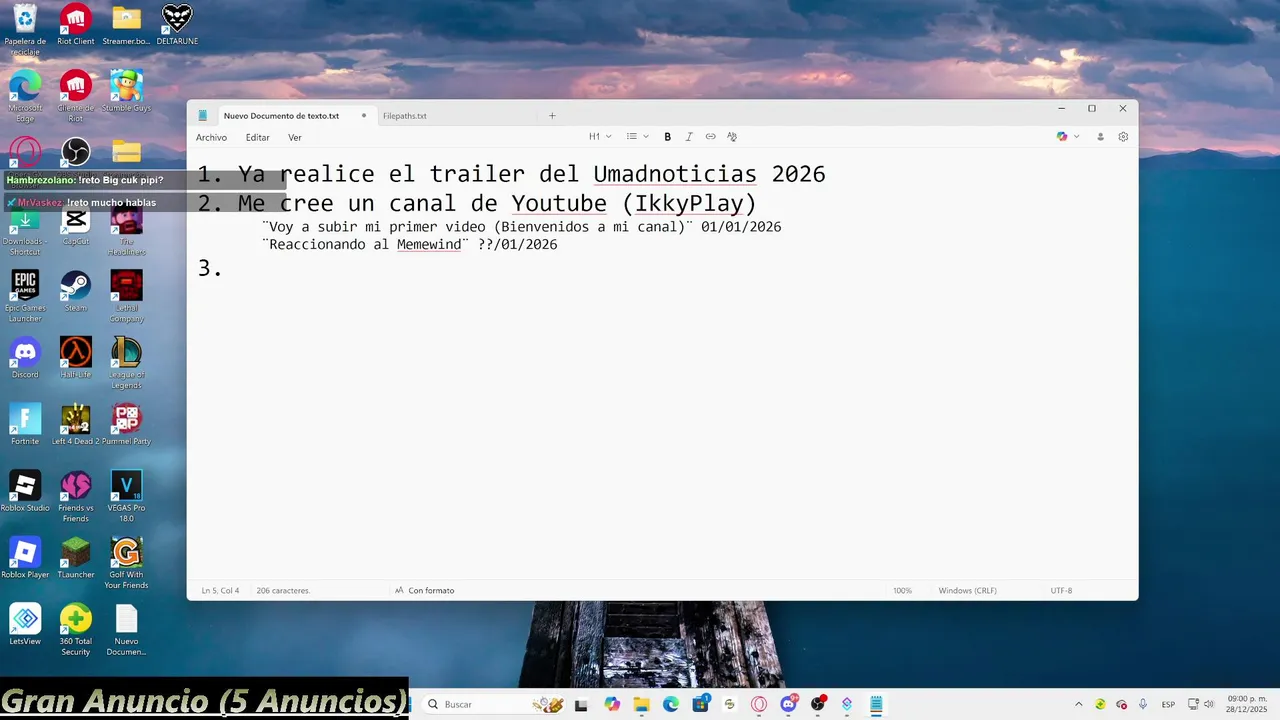Viewport: 1280px width, 720px height.
Task: Place cursor on line 3 of the document
Action: click(210, 268)
